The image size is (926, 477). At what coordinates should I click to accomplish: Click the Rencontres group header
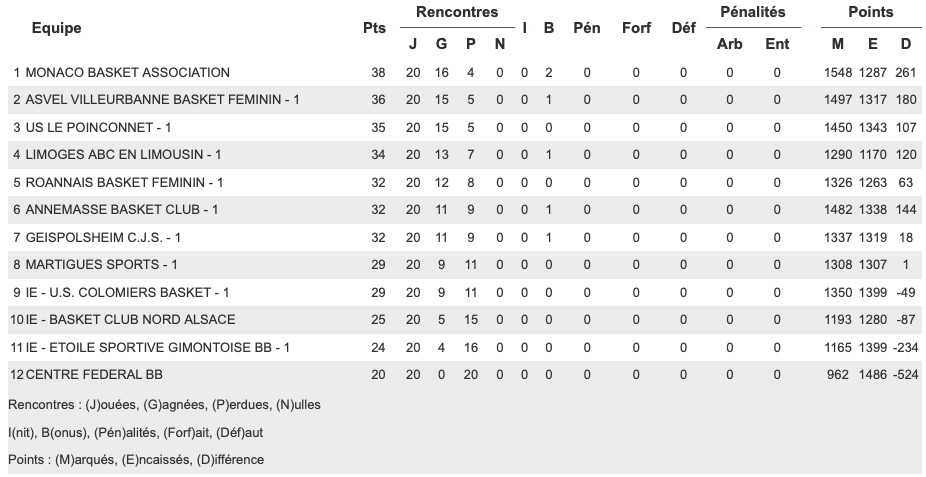click(456, 12)
